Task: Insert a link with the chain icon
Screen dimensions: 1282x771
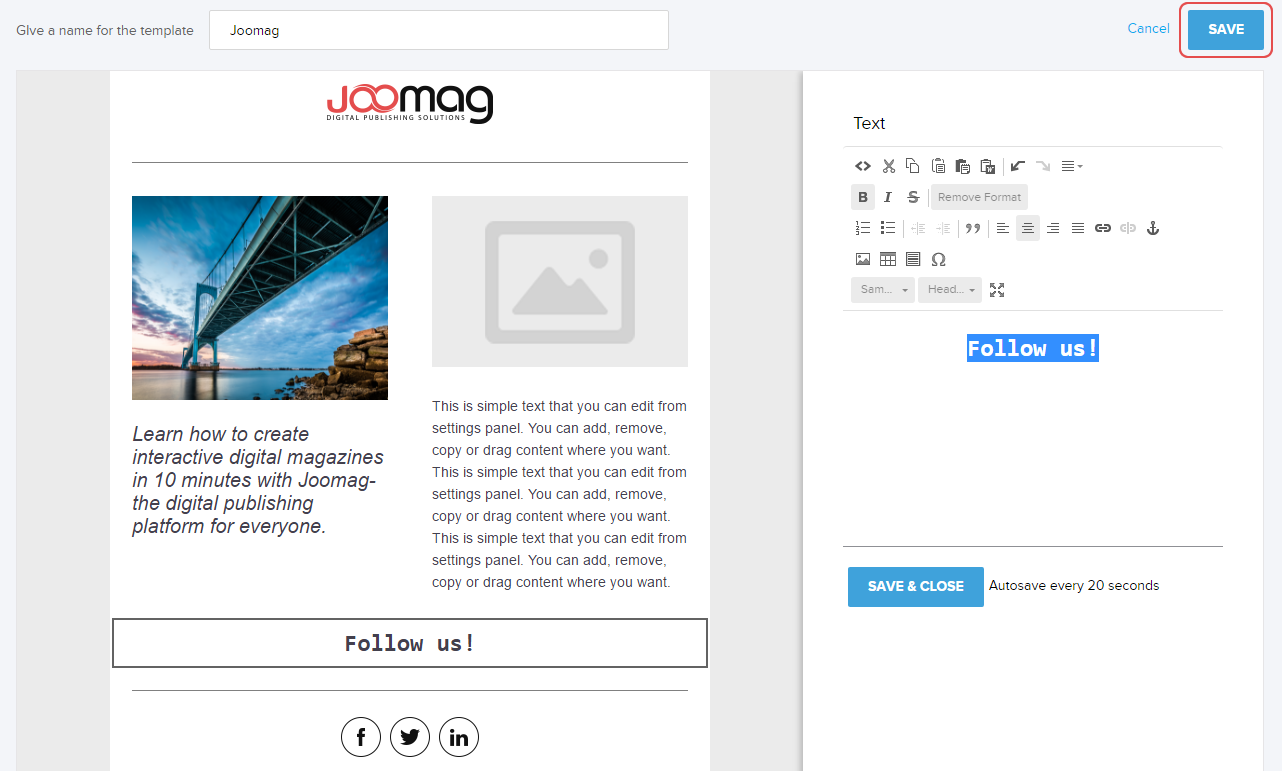Action: click(x=1102, y=228)
